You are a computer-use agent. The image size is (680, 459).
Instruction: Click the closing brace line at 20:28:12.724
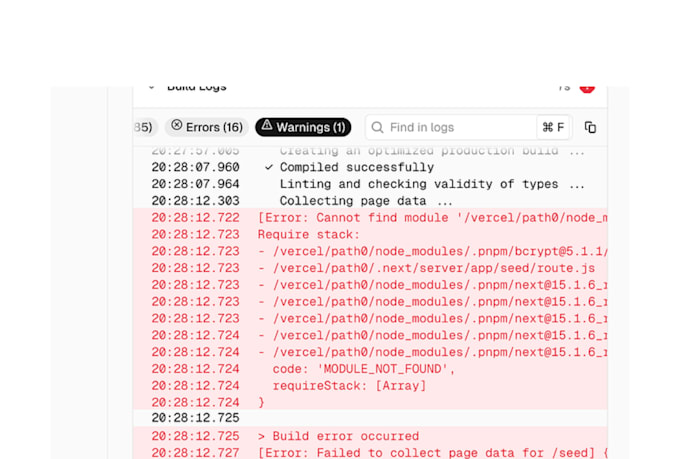tap(370, 402)
